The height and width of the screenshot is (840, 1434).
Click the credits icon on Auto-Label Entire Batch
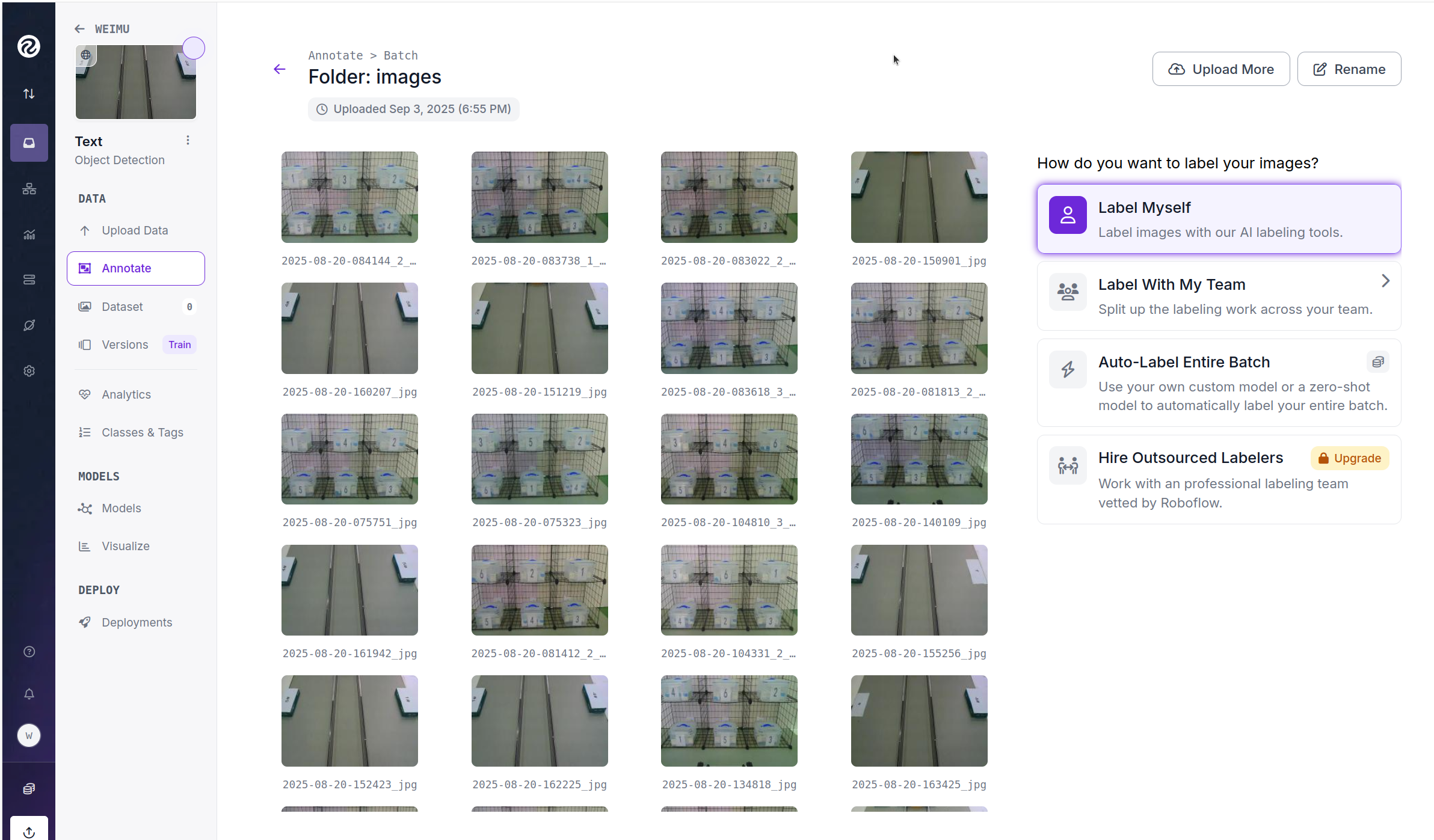pos(1378,362)
